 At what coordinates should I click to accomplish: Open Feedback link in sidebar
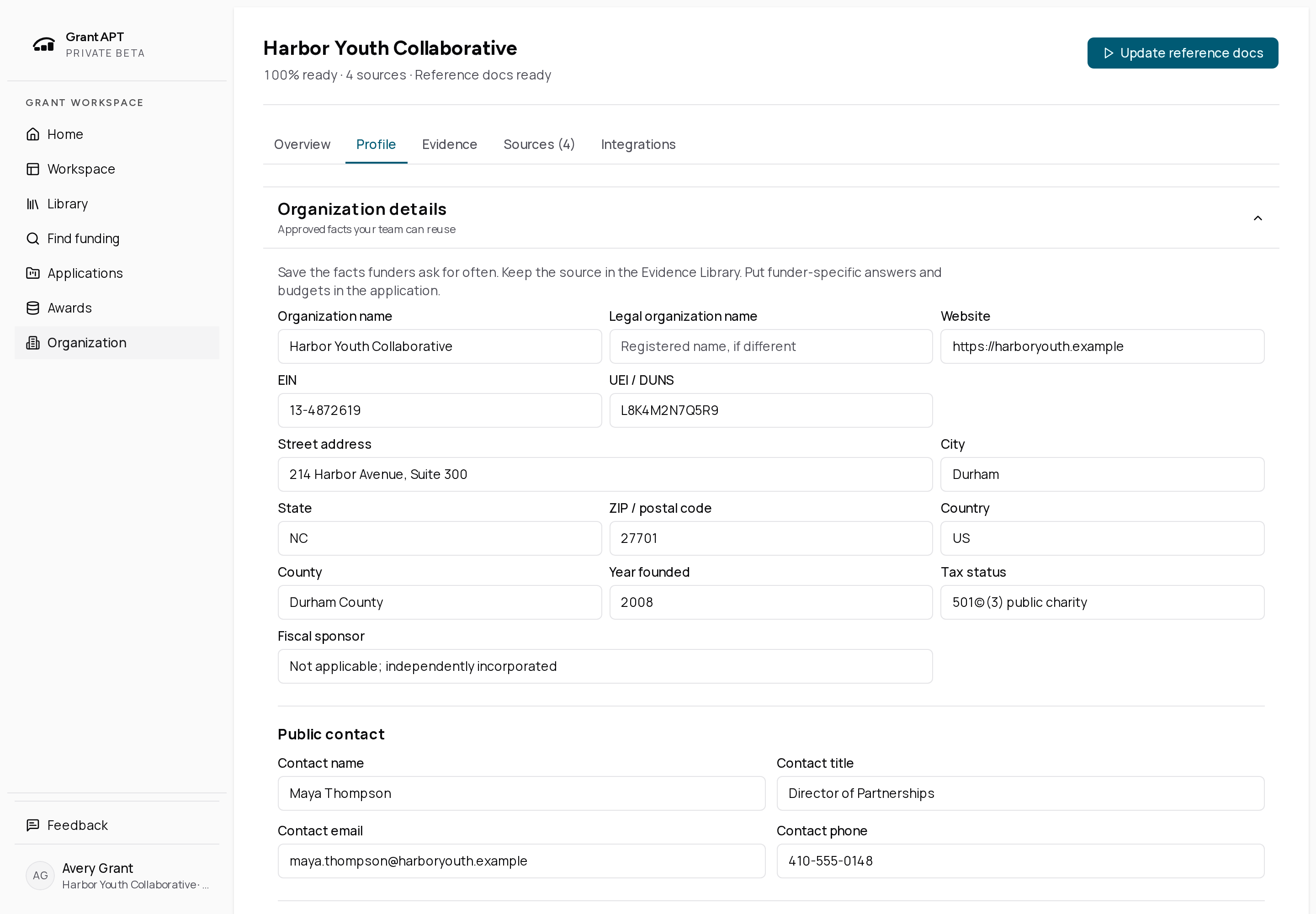coord(117,825)
